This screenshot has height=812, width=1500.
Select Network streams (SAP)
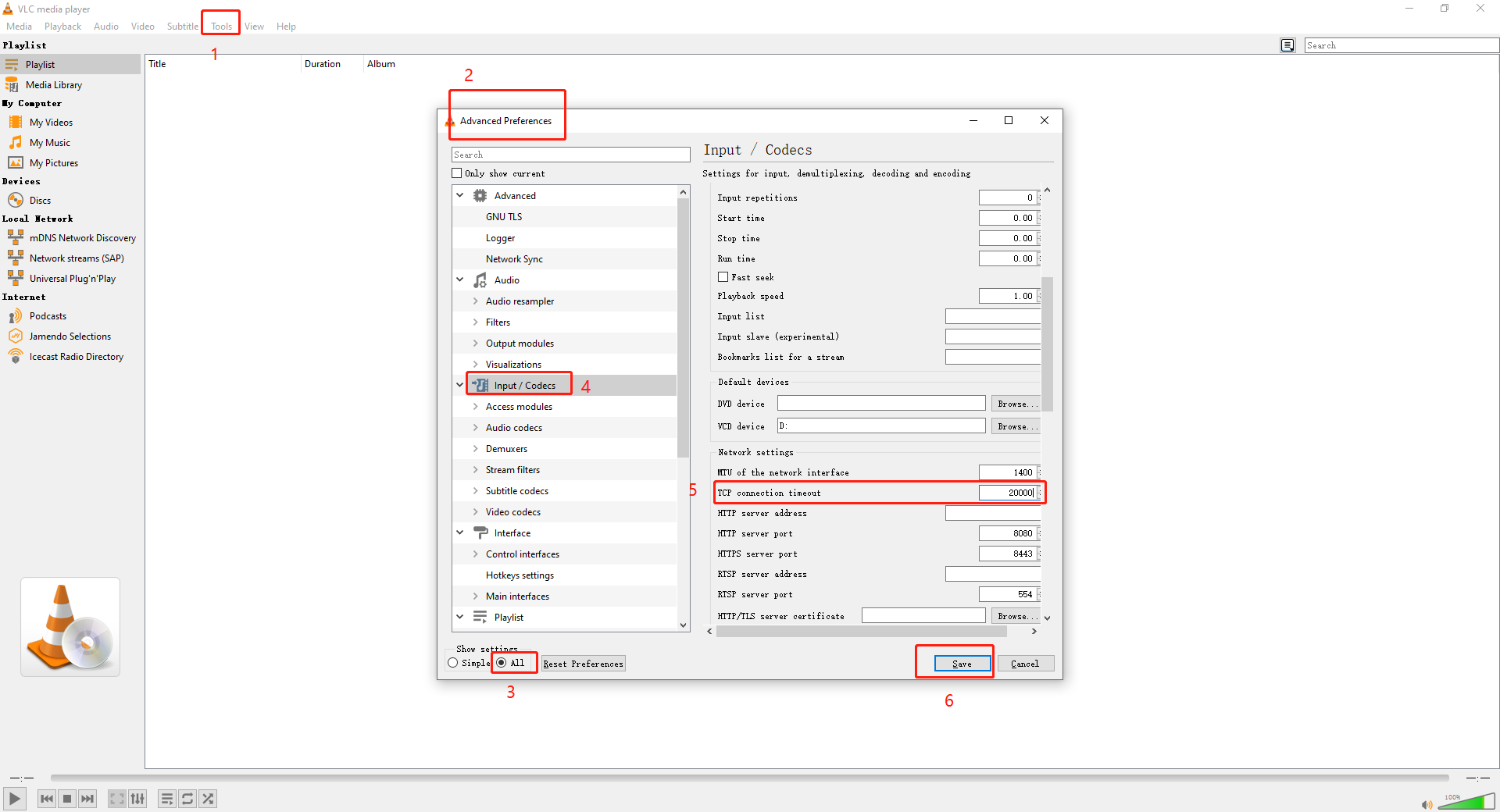[x=77, y=258]
